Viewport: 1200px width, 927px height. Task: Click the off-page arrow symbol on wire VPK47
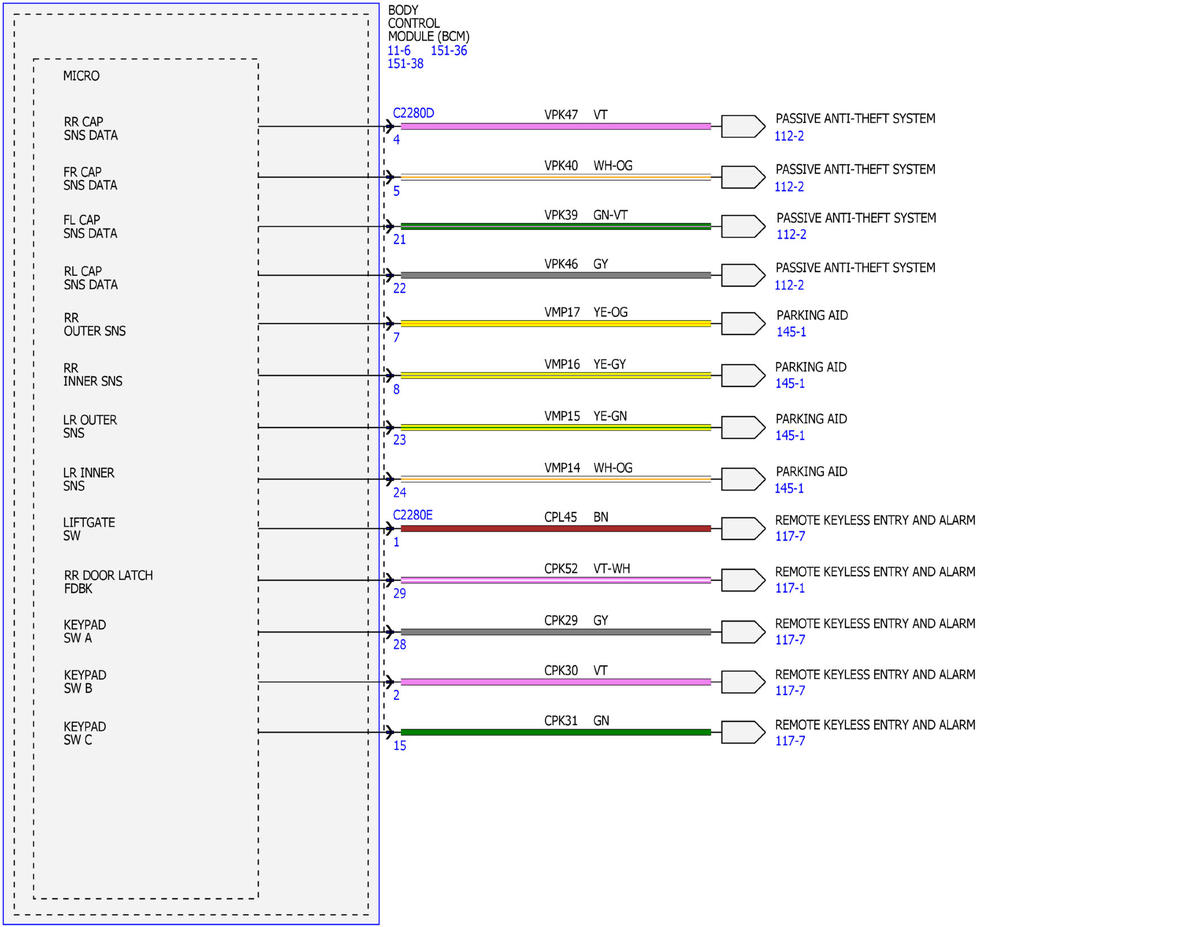pyautogui.click(x=743, y=126)
